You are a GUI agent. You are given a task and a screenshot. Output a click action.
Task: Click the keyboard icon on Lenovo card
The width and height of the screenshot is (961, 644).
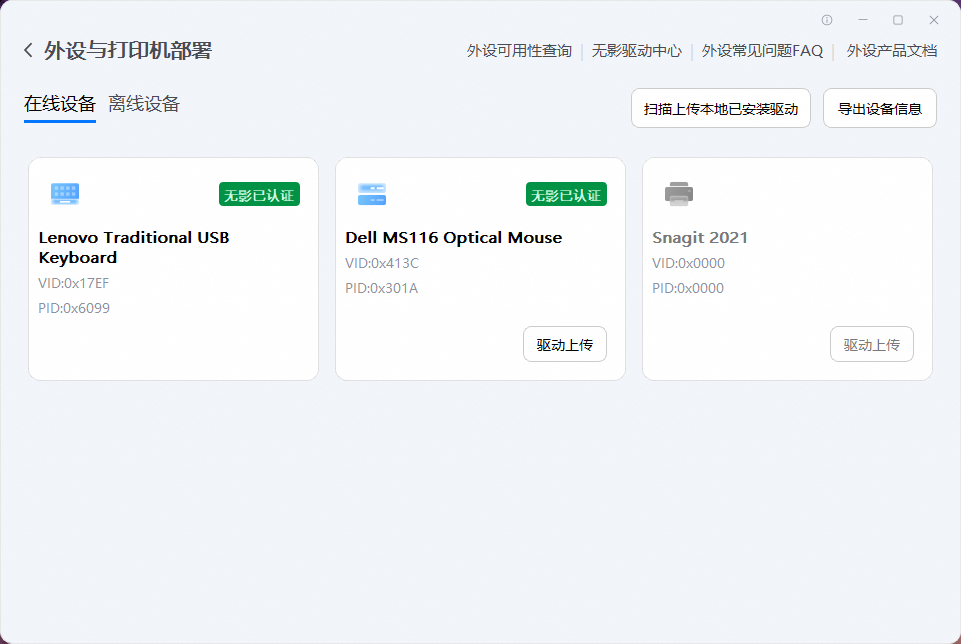[x=65, y=194]
